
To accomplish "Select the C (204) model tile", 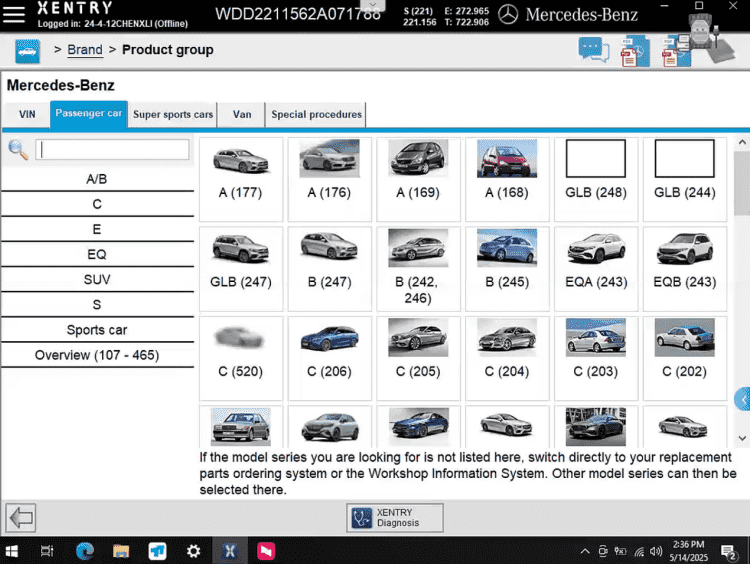I will click(507, 359).
